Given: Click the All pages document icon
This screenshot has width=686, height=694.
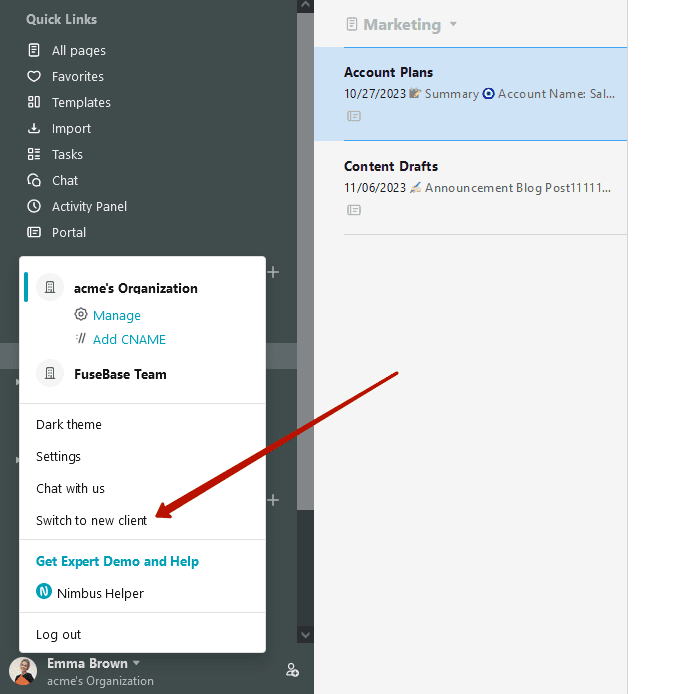Looking at the screenshot, I should click(34, 50).
